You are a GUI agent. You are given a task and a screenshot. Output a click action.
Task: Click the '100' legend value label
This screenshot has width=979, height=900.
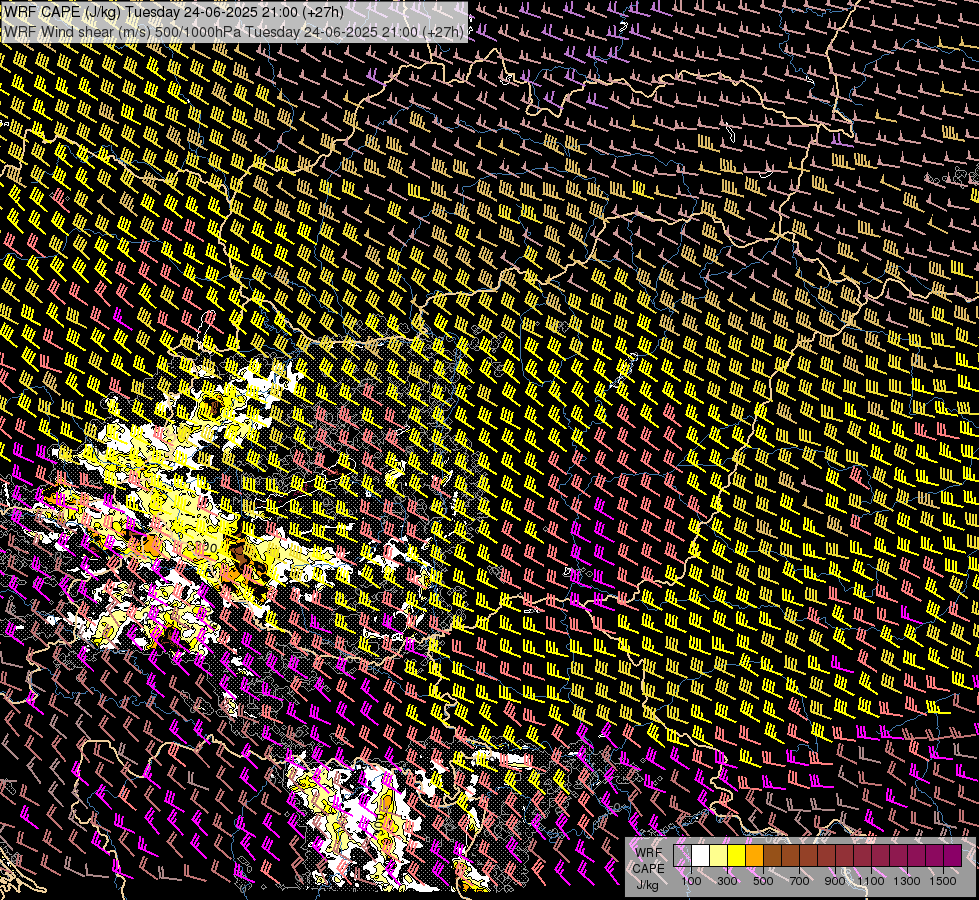[x=691, y=881]
